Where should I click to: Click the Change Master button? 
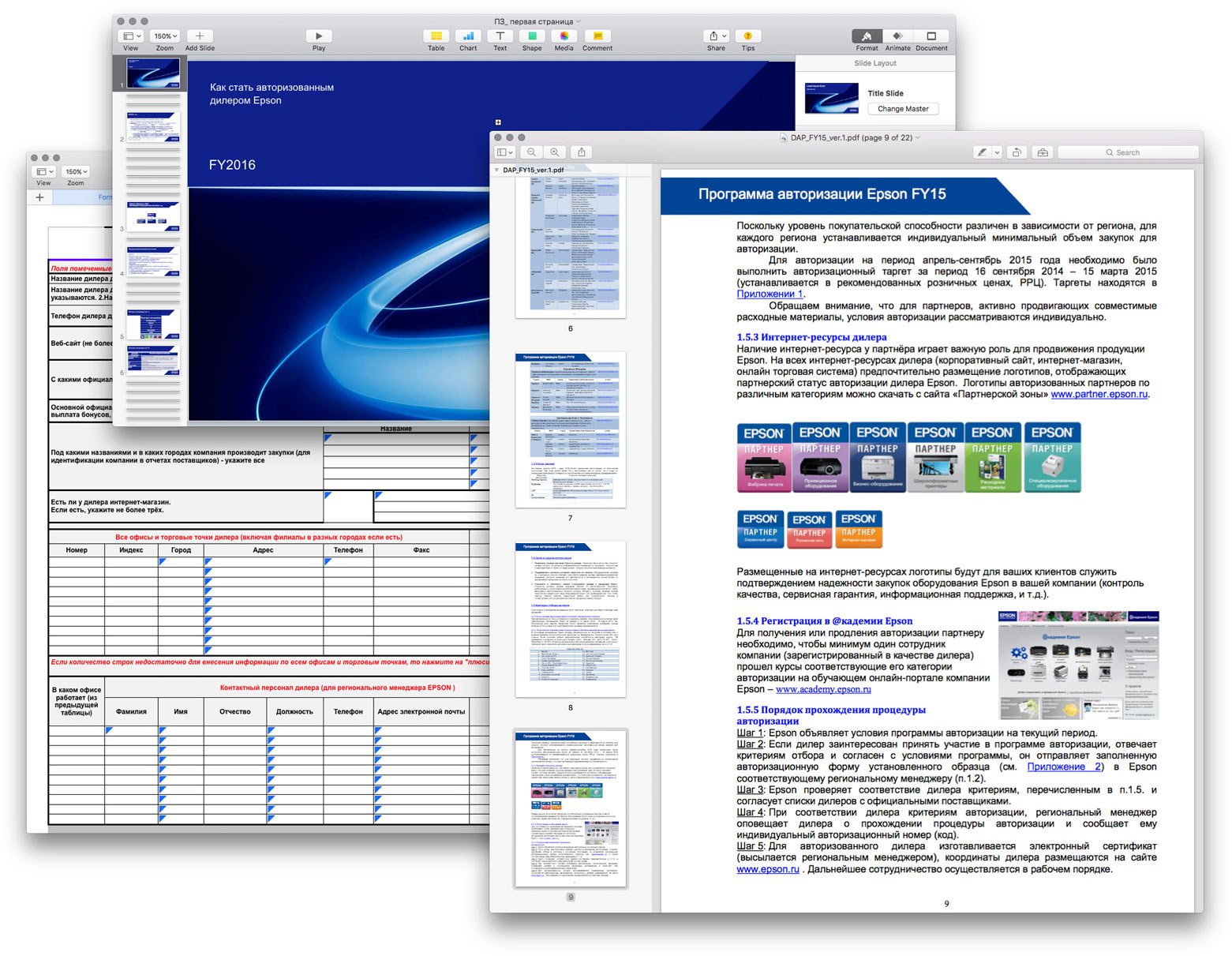point(903,109)
